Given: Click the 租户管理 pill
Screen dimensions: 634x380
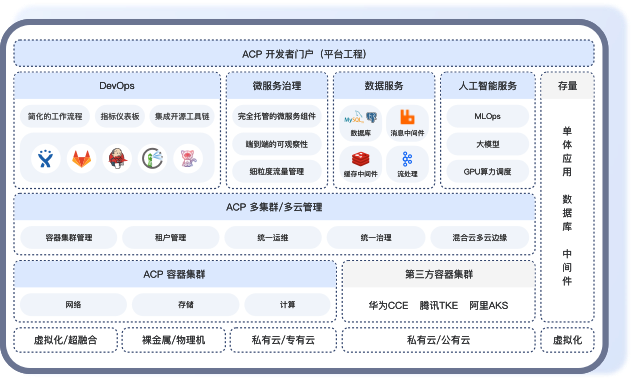Looking at the screenshot, I should pyautogui.click(x=171, y=238).
